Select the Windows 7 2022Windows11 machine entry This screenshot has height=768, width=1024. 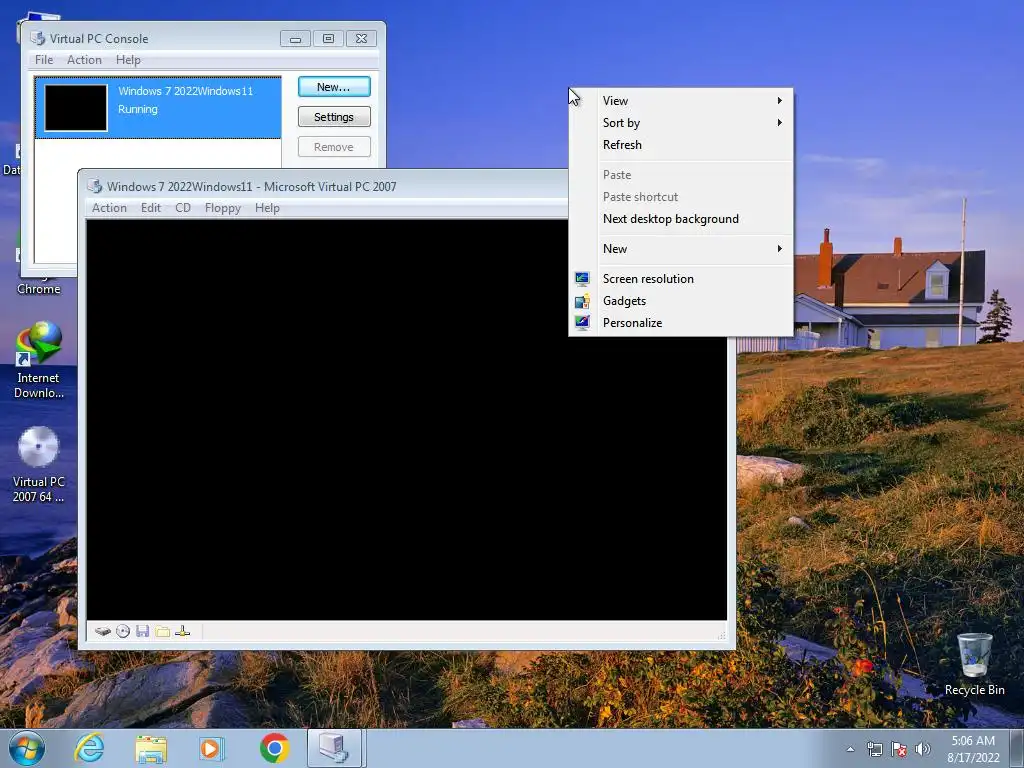point(158,107)
